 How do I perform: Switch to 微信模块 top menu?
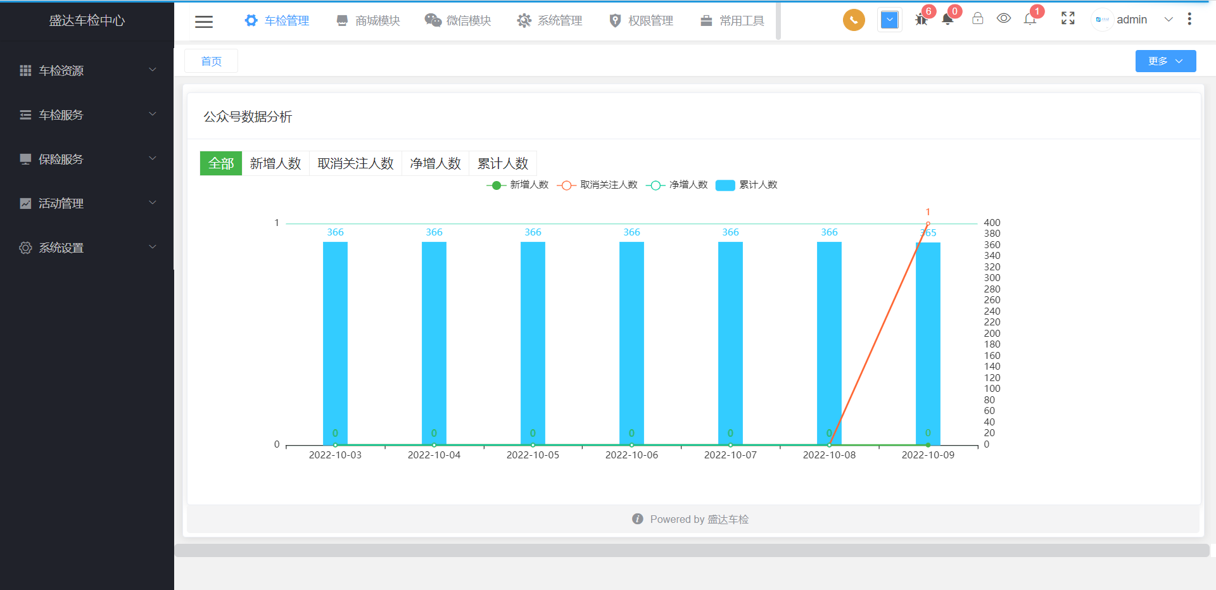tap(458, 21)
